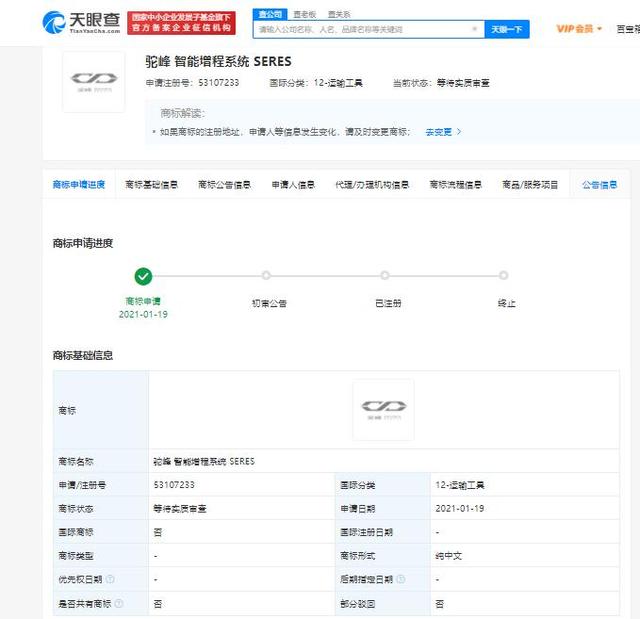The width and height of the screenshot is (640, 619).
Task: Click the 已注册 progress step marker
Action: (x=384, y=275)
